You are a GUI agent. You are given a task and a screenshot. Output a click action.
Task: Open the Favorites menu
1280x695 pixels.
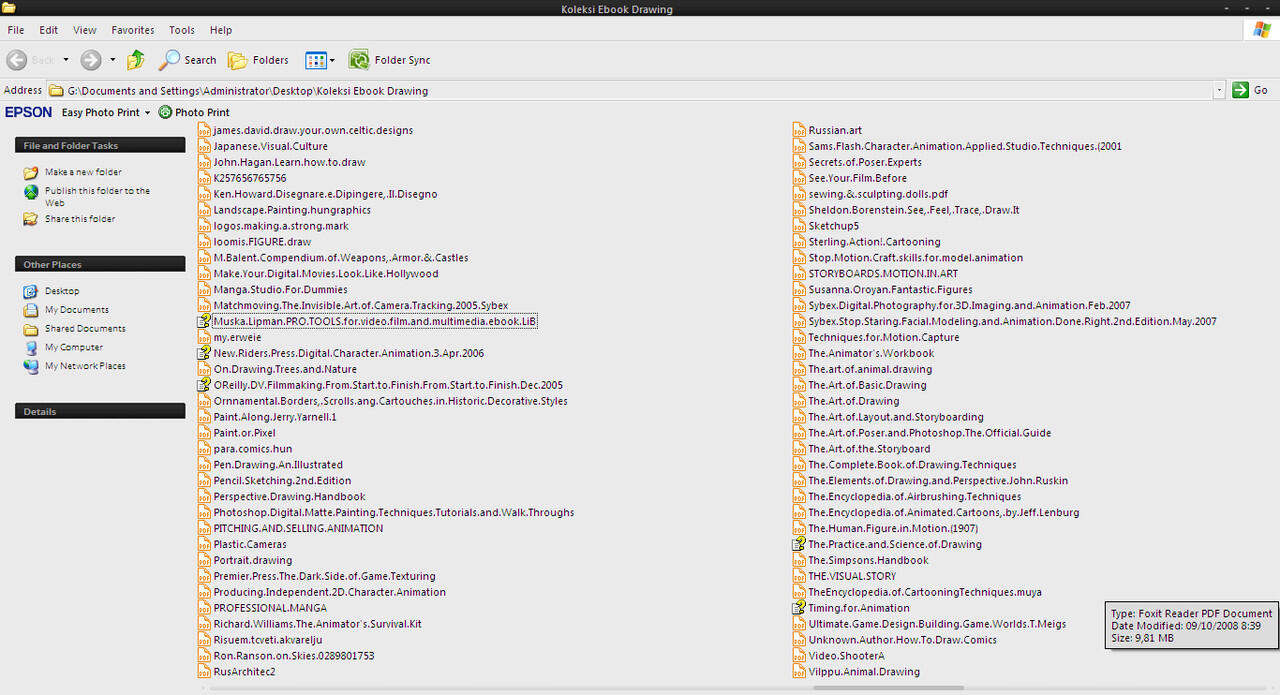(133, 30)
